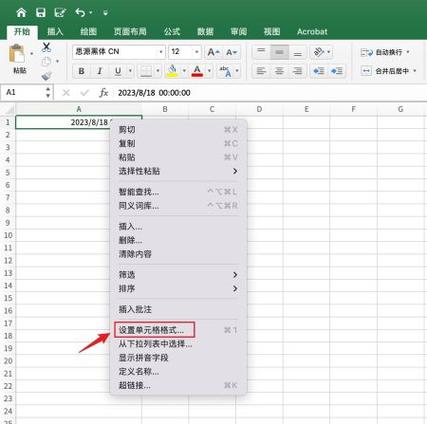Align text right
The image size is (427, 424).
297,71
